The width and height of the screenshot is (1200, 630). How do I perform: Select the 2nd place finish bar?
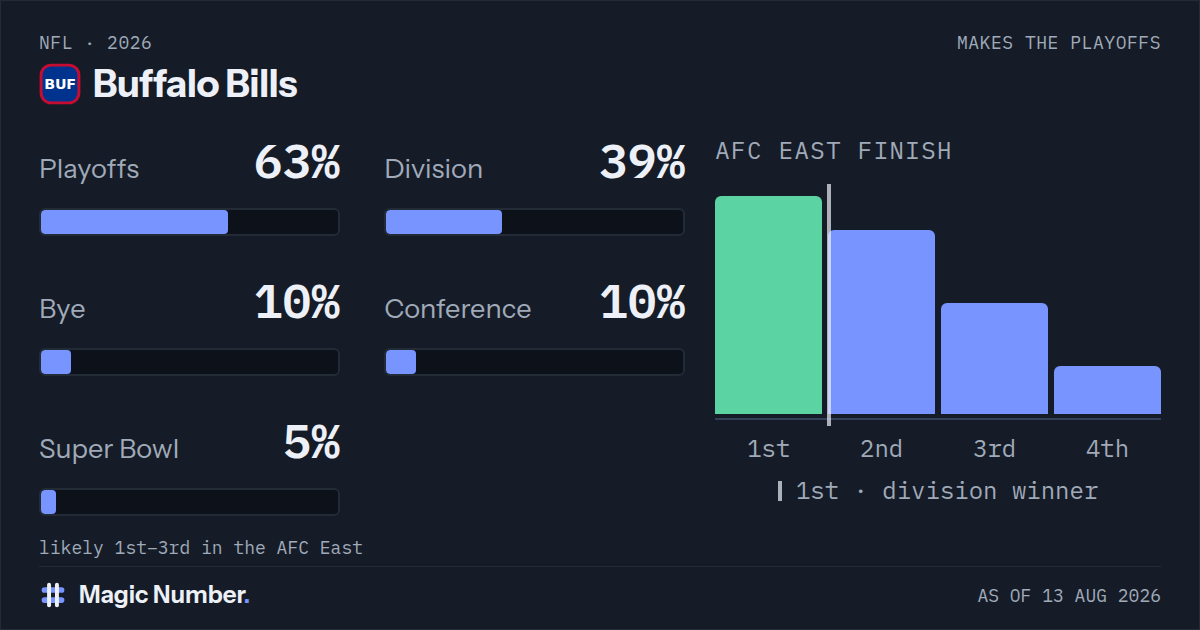click(881, 322)
